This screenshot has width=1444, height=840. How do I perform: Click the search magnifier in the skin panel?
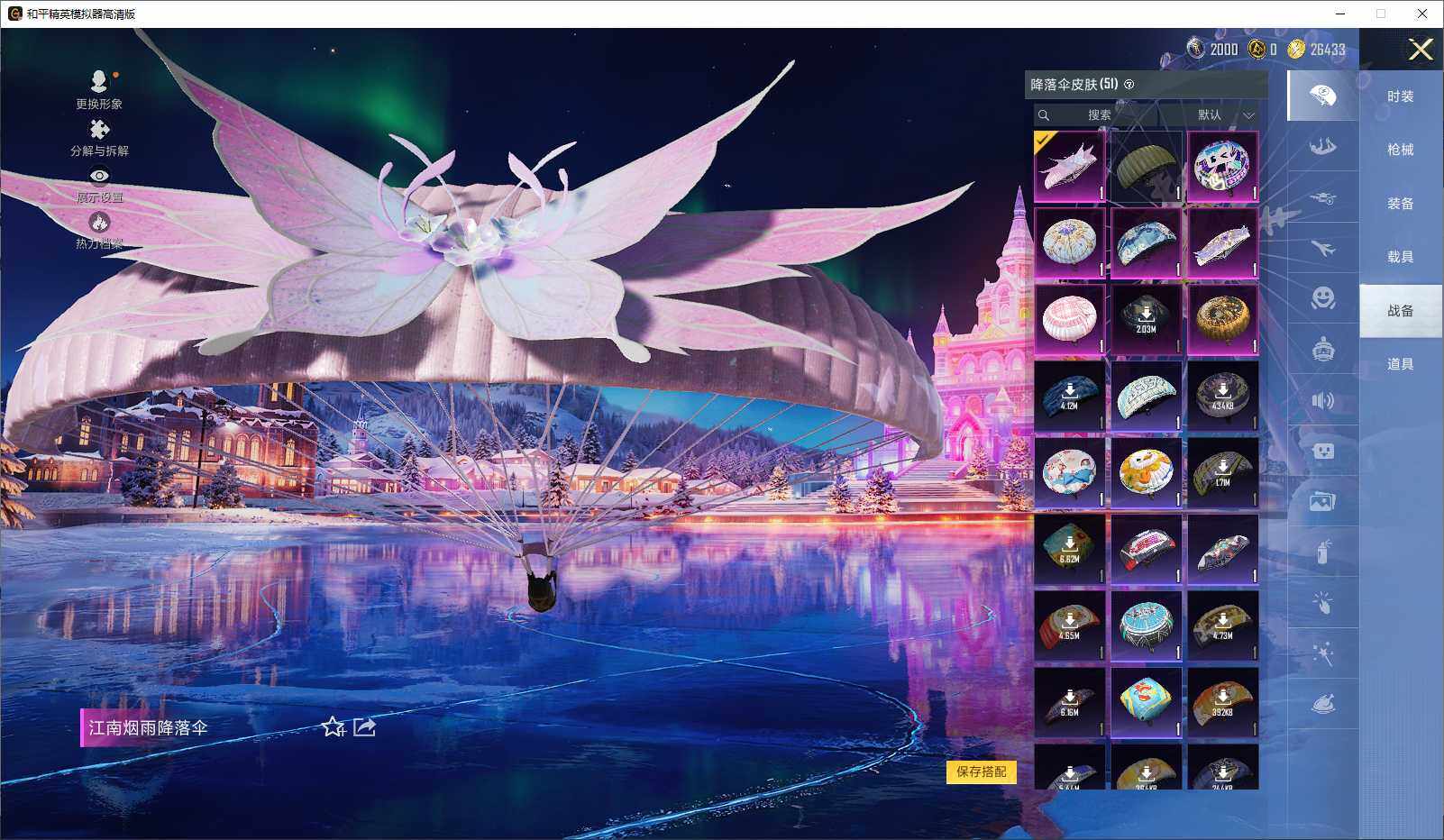click(1045, 115)
